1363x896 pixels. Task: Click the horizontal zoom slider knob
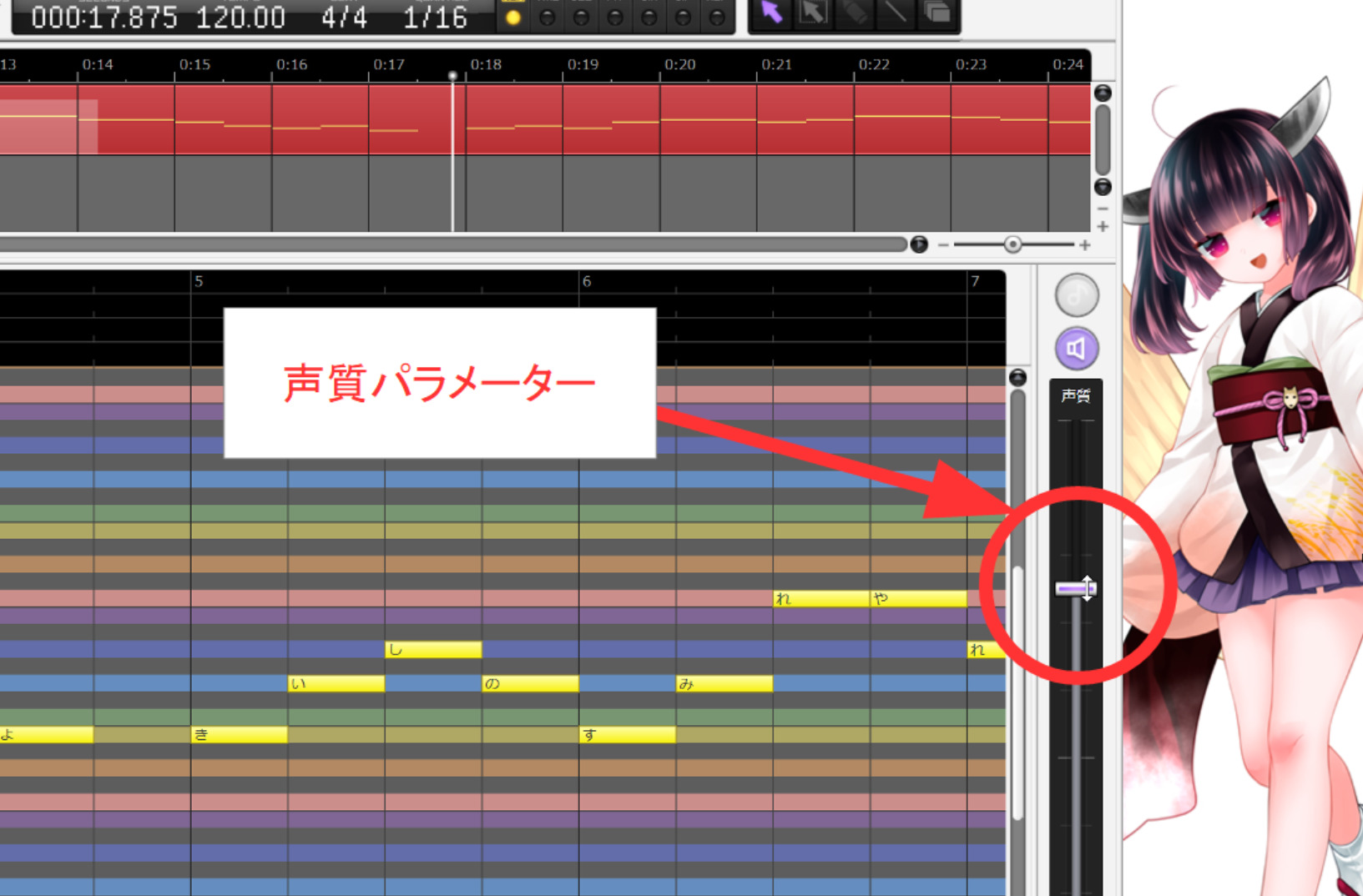pyautogui.click(x=1012, y=244)
